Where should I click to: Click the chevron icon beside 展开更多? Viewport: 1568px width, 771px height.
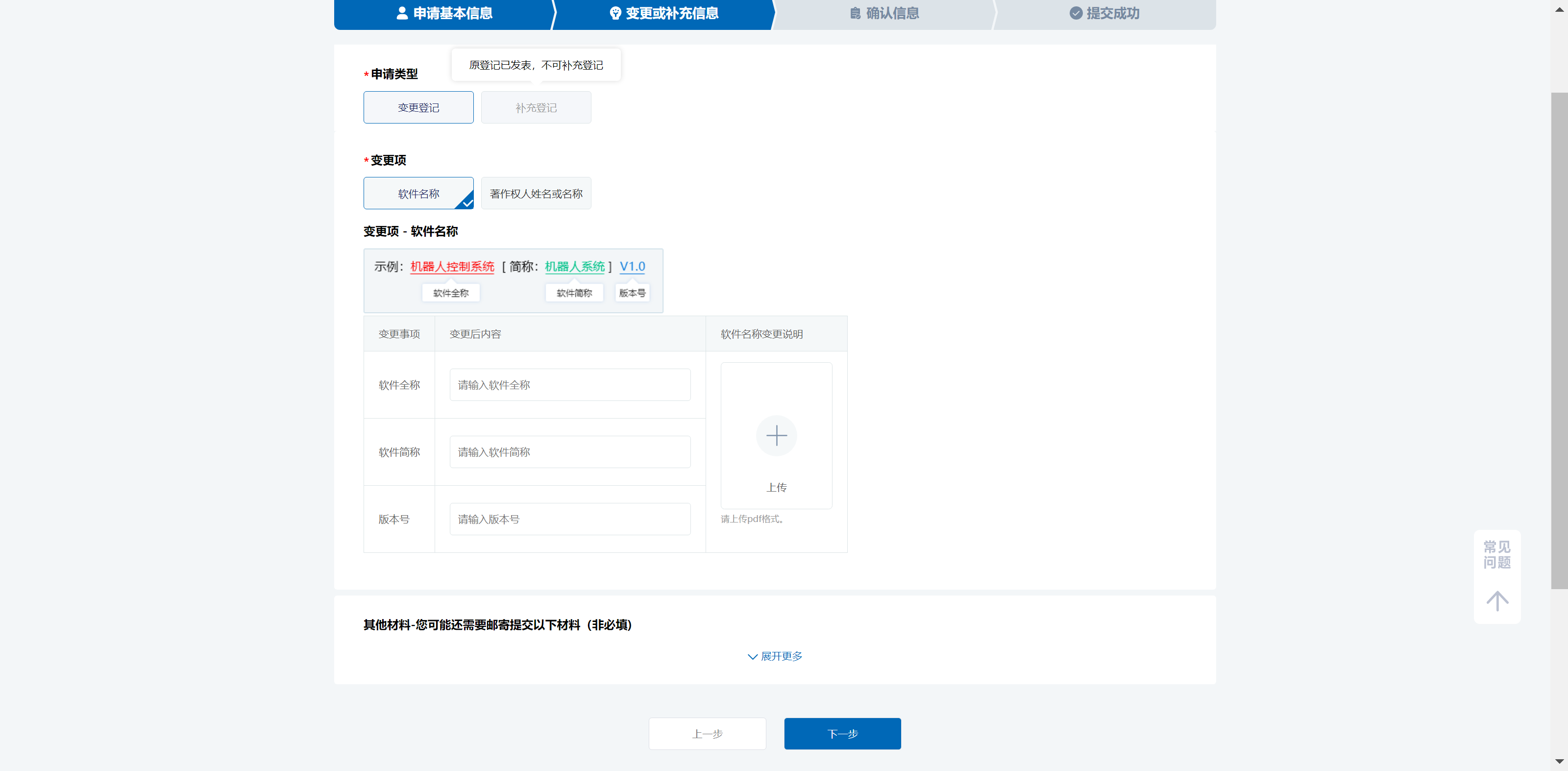(752, 656)
